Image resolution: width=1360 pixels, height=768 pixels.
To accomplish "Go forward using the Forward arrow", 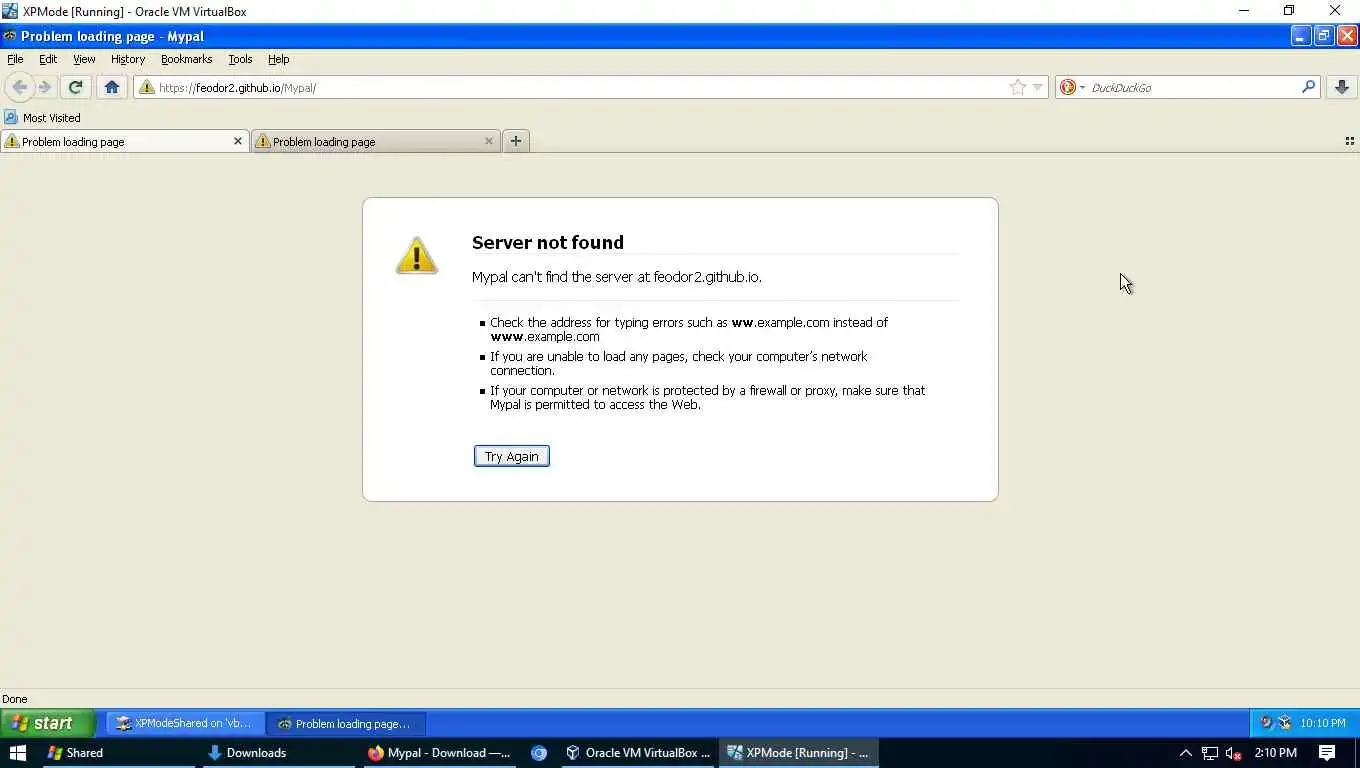I will click(44, 87).
